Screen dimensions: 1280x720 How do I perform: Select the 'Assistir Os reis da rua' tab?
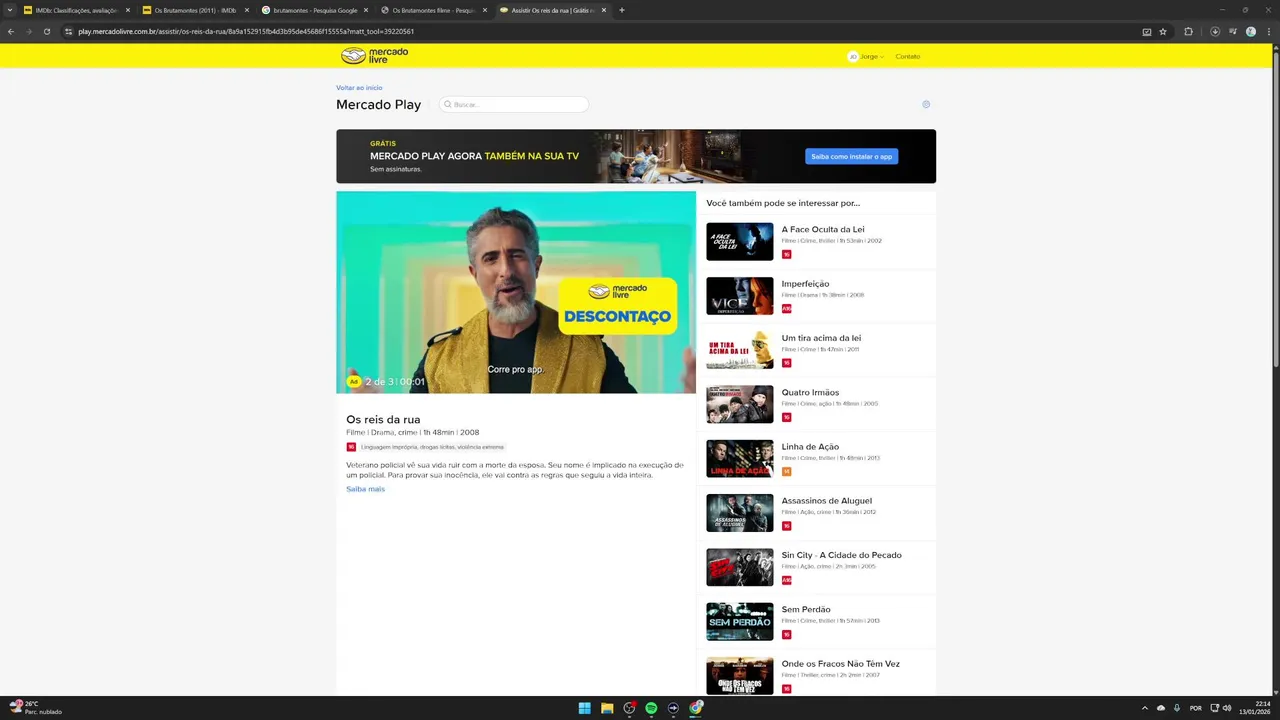coord(553,10)
